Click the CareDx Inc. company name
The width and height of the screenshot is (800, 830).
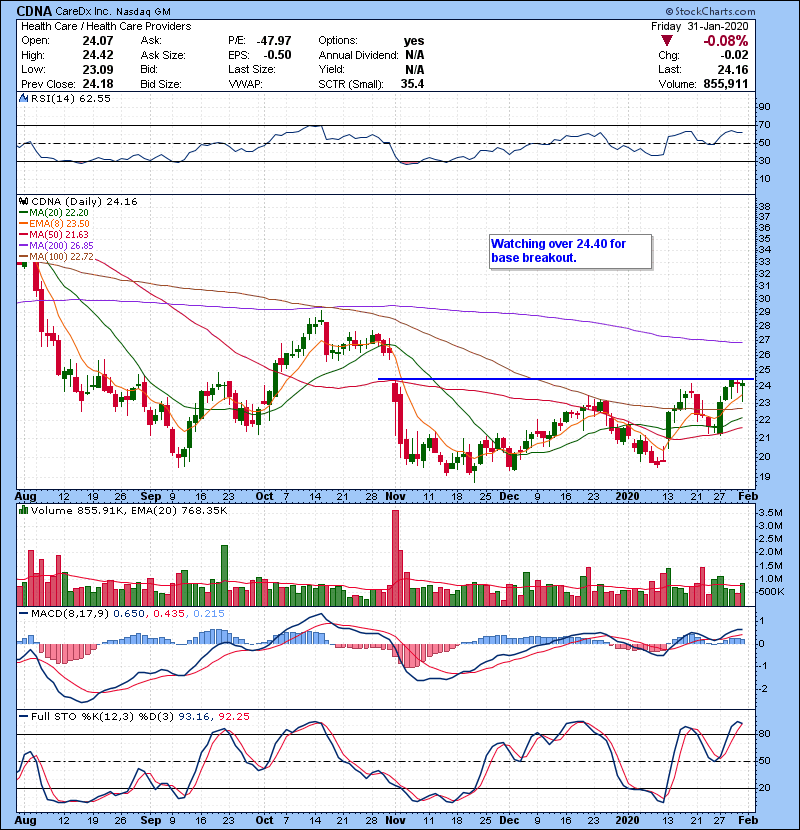click(84, 11)
